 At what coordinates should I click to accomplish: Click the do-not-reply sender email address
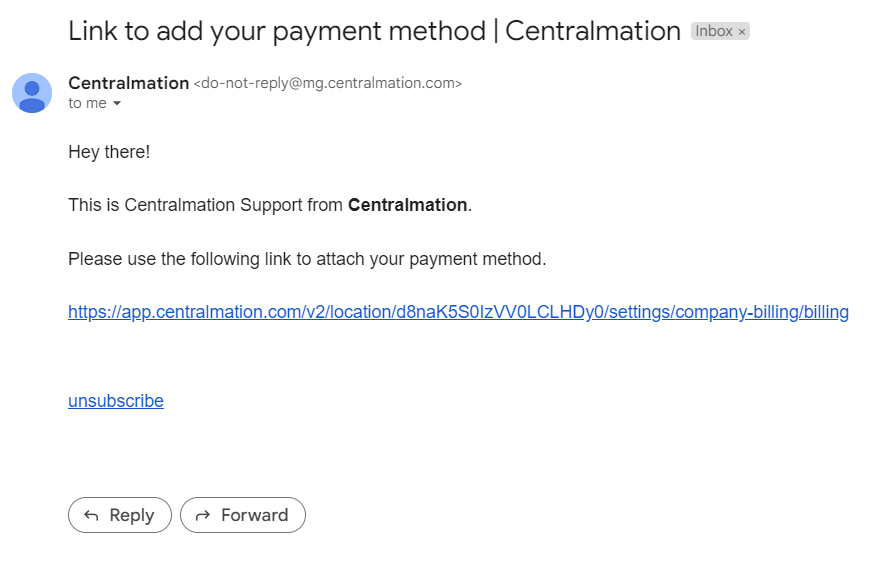pos(327,84)
